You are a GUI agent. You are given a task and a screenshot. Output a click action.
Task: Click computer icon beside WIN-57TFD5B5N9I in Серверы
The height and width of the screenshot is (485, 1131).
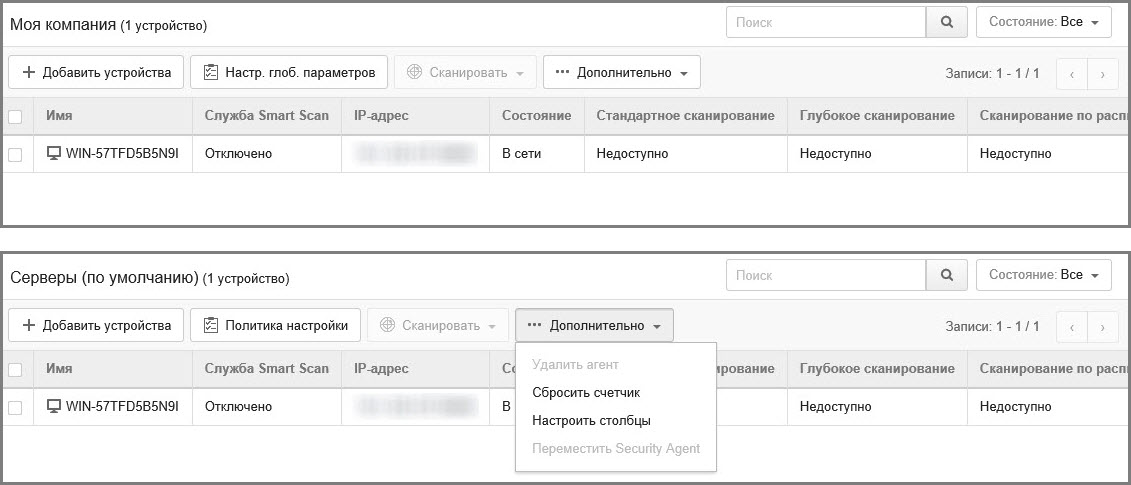[x=54, y=407]
